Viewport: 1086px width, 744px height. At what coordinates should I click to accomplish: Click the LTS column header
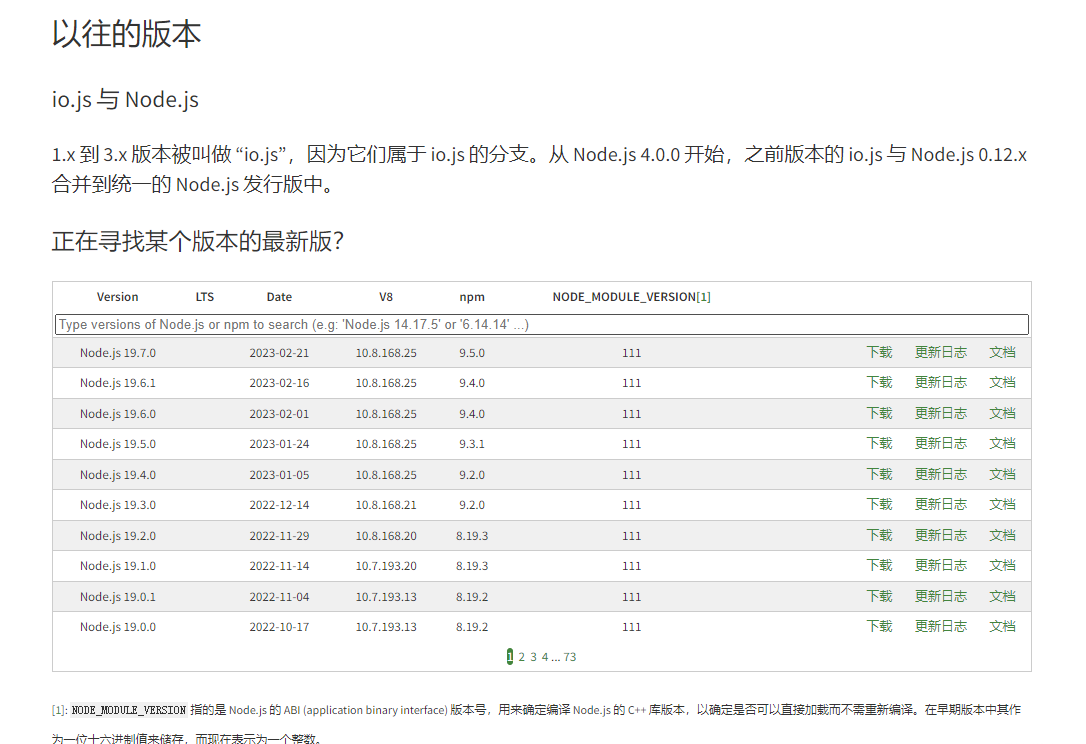pos(204,296)
